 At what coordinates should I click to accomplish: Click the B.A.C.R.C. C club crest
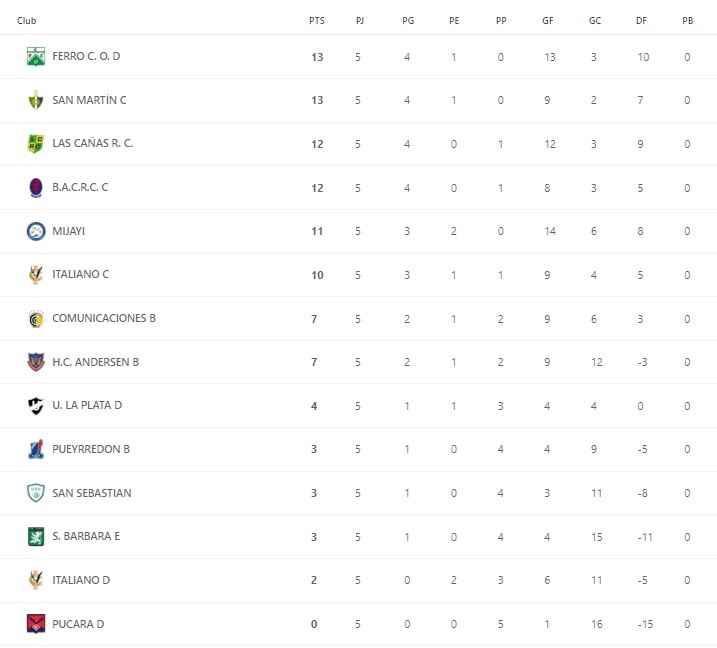coord(36,187)
